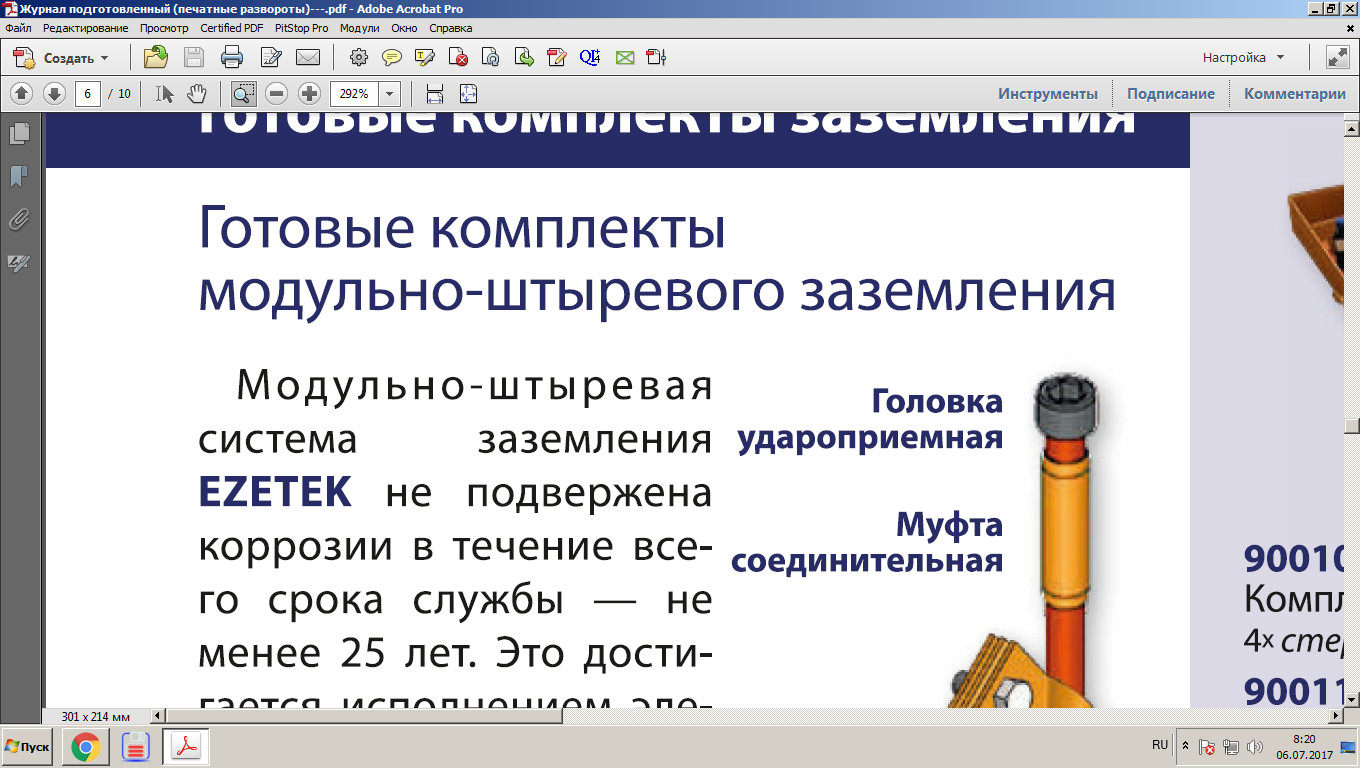The height and width of the screenshot is (768, 1360).
Task: Open the Инструменты pane
Action: coord(1048,94)
